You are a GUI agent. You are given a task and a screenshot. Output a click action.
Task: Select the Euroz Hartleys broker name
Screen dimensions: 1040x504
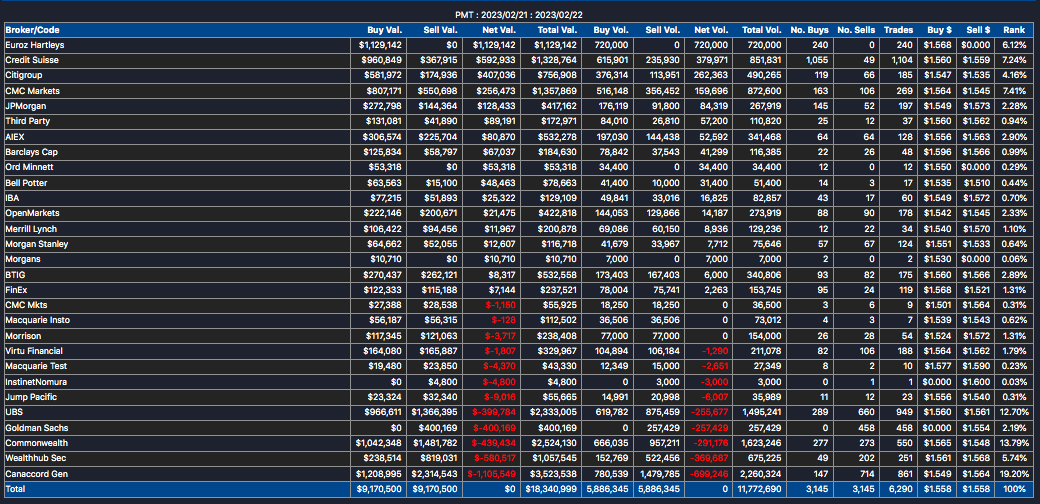click(x=34, y=44)
